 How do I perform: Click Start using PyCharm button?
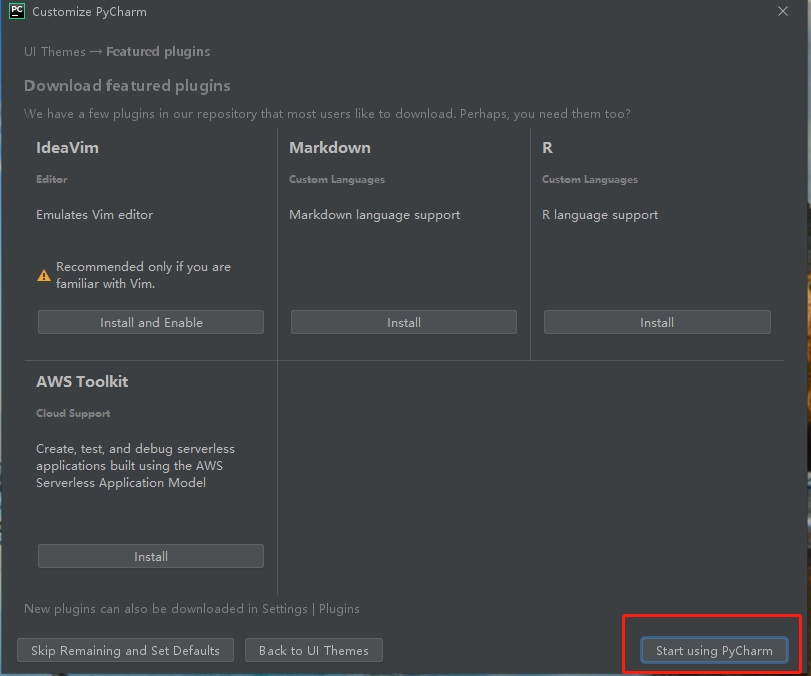click(714, 650)
